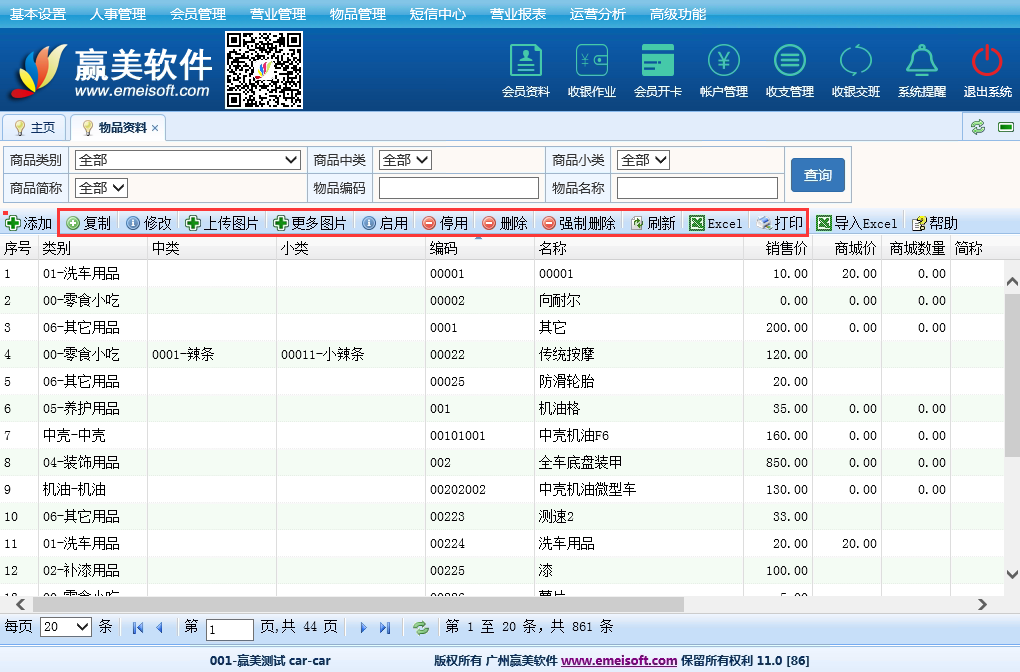Click the blue 查询 search button
This screenshot has width=1020, height=672.
(x=817, y=175)
